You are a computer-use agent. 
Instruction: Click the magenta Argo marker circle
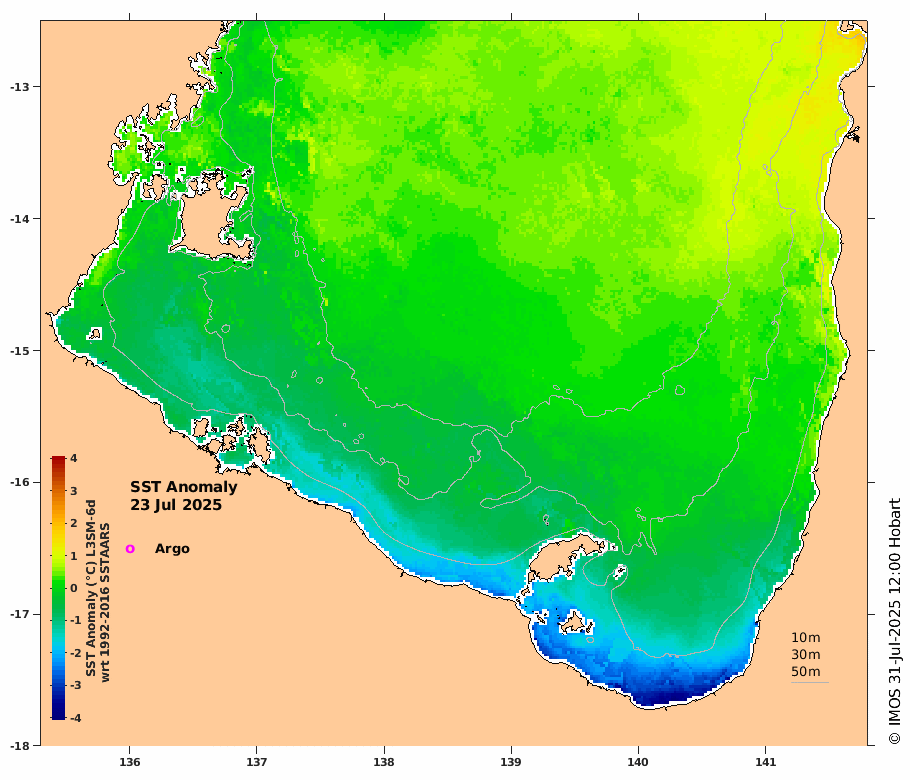130,548
